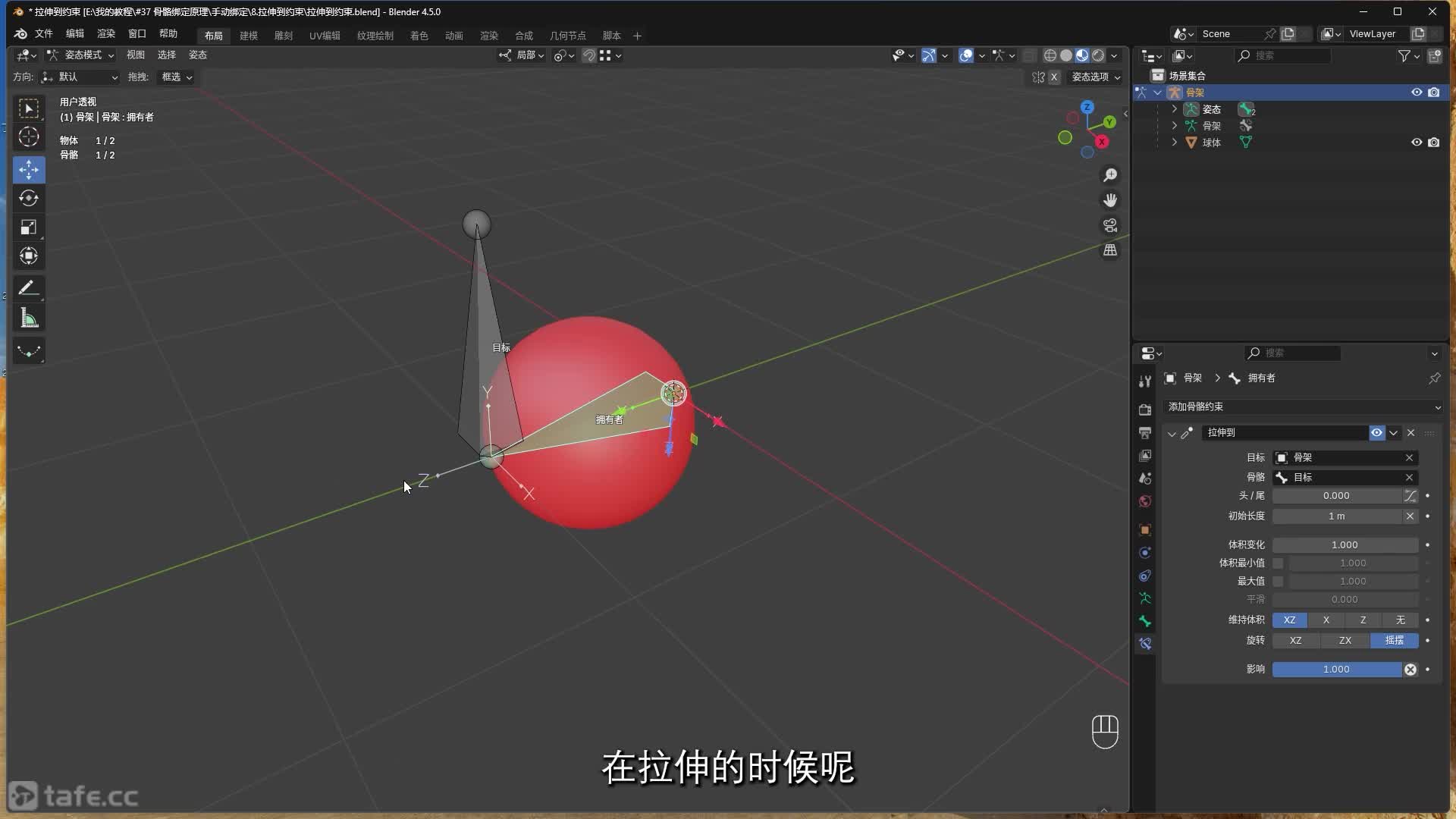Screen dimensions: 1456x819
Task: Open the 局部 transform orientation dropdown
Action: coord(522,55)
